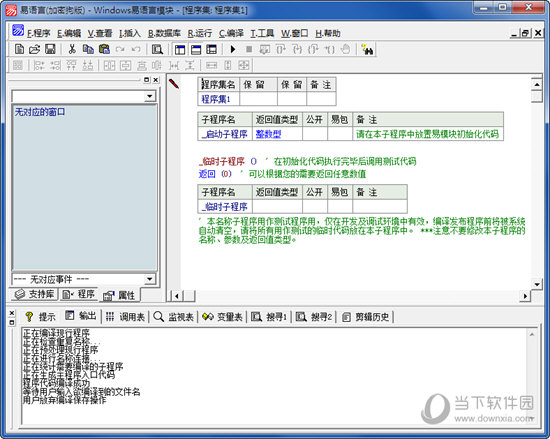Close the left work panel with its X

pyautogui.click(x=155, y=80)
